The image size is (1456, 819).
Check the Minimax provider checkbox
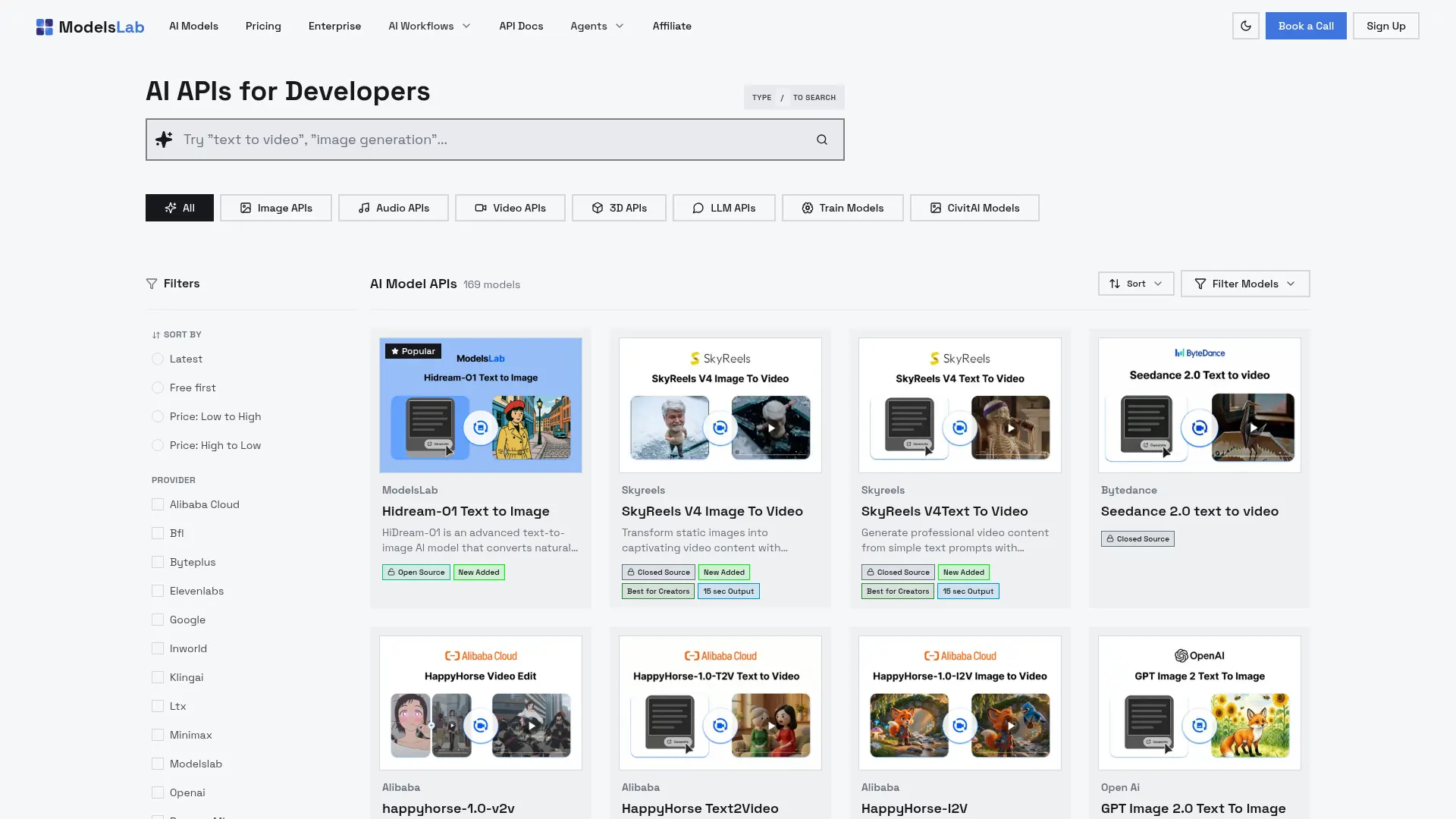point(158,735)
